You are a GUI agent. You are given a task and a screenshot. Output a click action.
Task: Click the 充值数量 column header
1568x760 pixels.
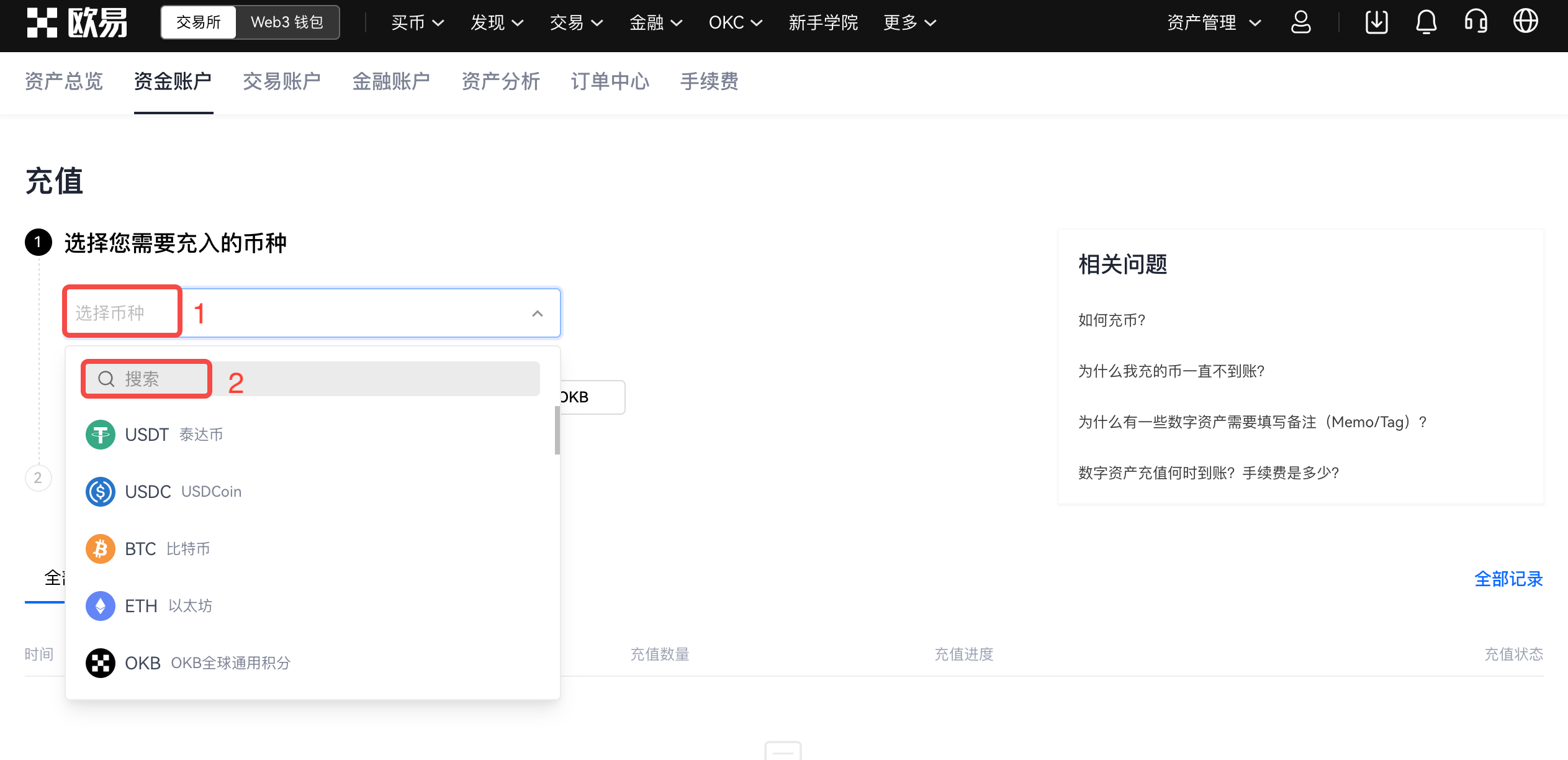click(660, 654)
